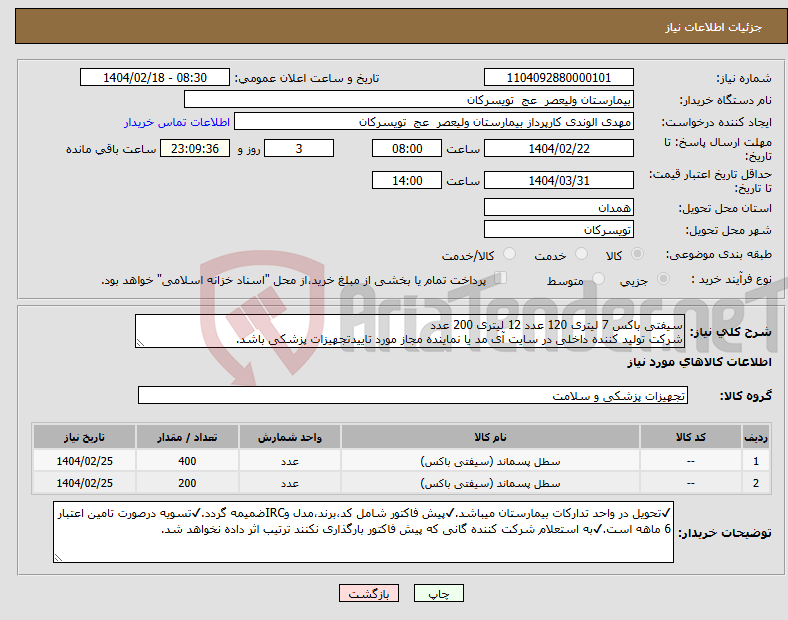Click the buyer notes resize handle
Image resolution: width=788 pixels, height=620 pixels.
point(58,558)
